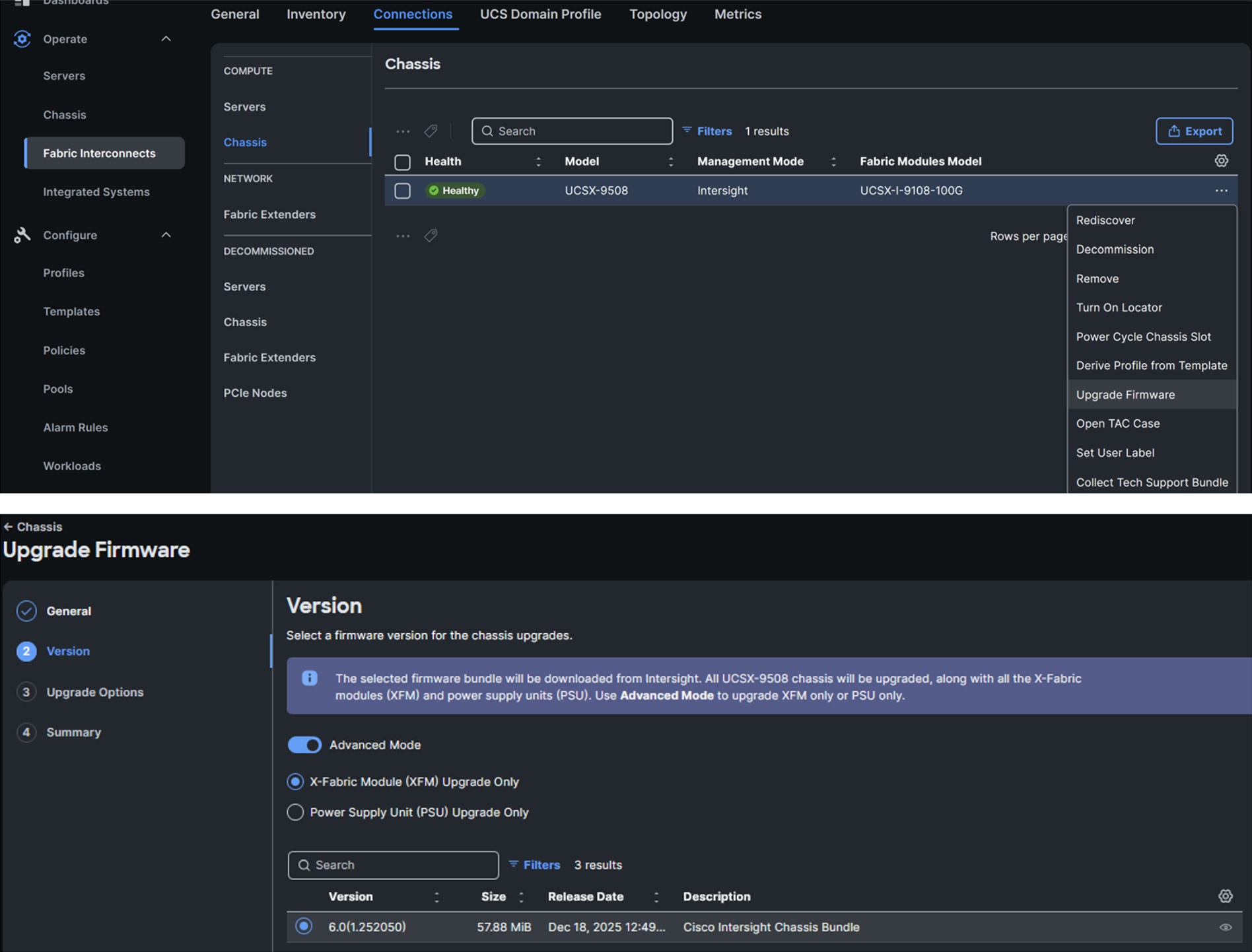Choose Decommission from the context menu
The height and width of the screenshot is (952, 1252).
(1152, 250)
